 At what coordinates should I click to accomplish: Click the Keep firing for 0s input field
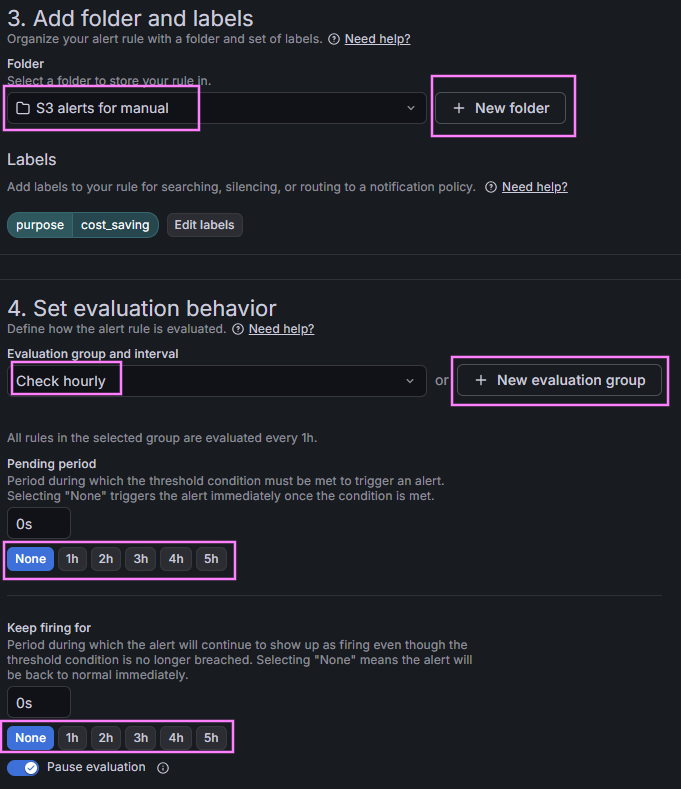tap(39, 702)
